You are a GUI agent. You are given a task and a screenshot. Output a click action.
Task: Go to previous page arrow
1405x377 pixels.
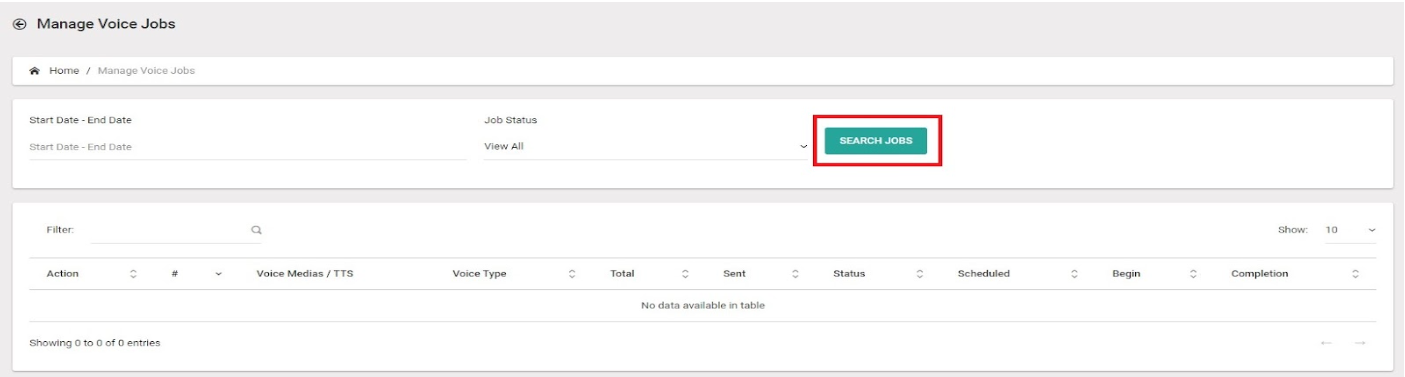click(x=1327, y=343)
